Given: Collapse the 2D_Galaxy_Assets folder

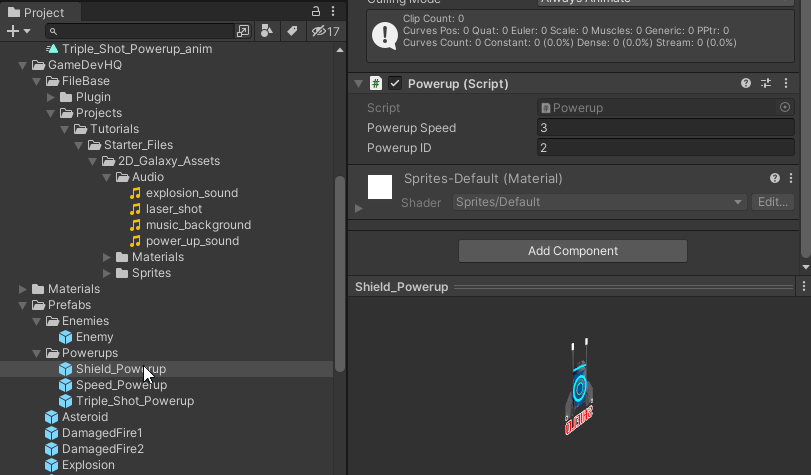Looking at the screenshot, I should (x=93, y=161).
